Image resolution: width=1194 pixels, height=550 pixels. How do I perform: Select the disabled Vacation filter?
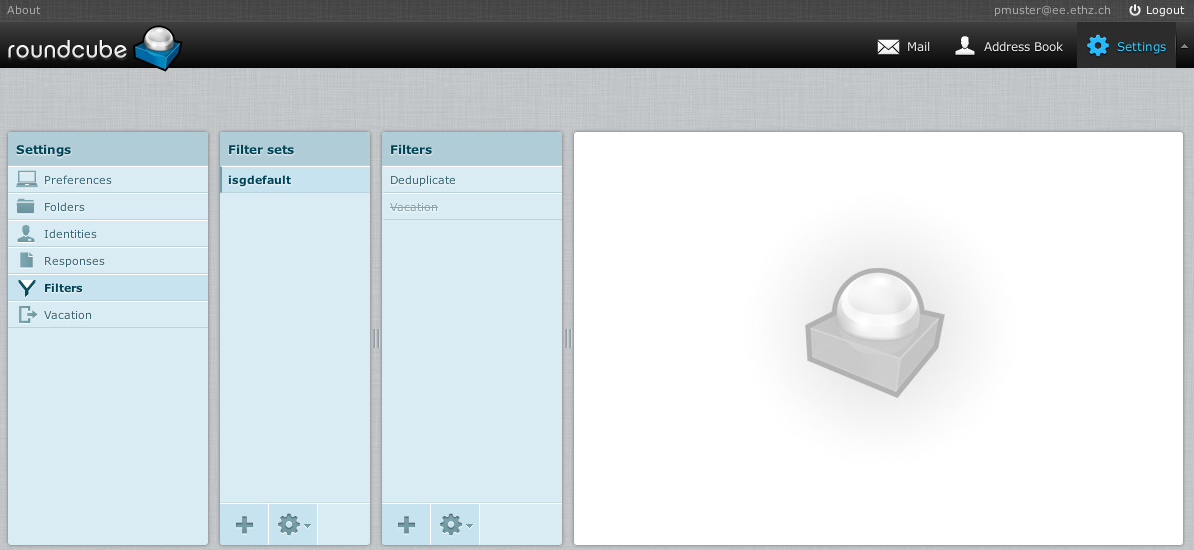(x=472, y=206)
